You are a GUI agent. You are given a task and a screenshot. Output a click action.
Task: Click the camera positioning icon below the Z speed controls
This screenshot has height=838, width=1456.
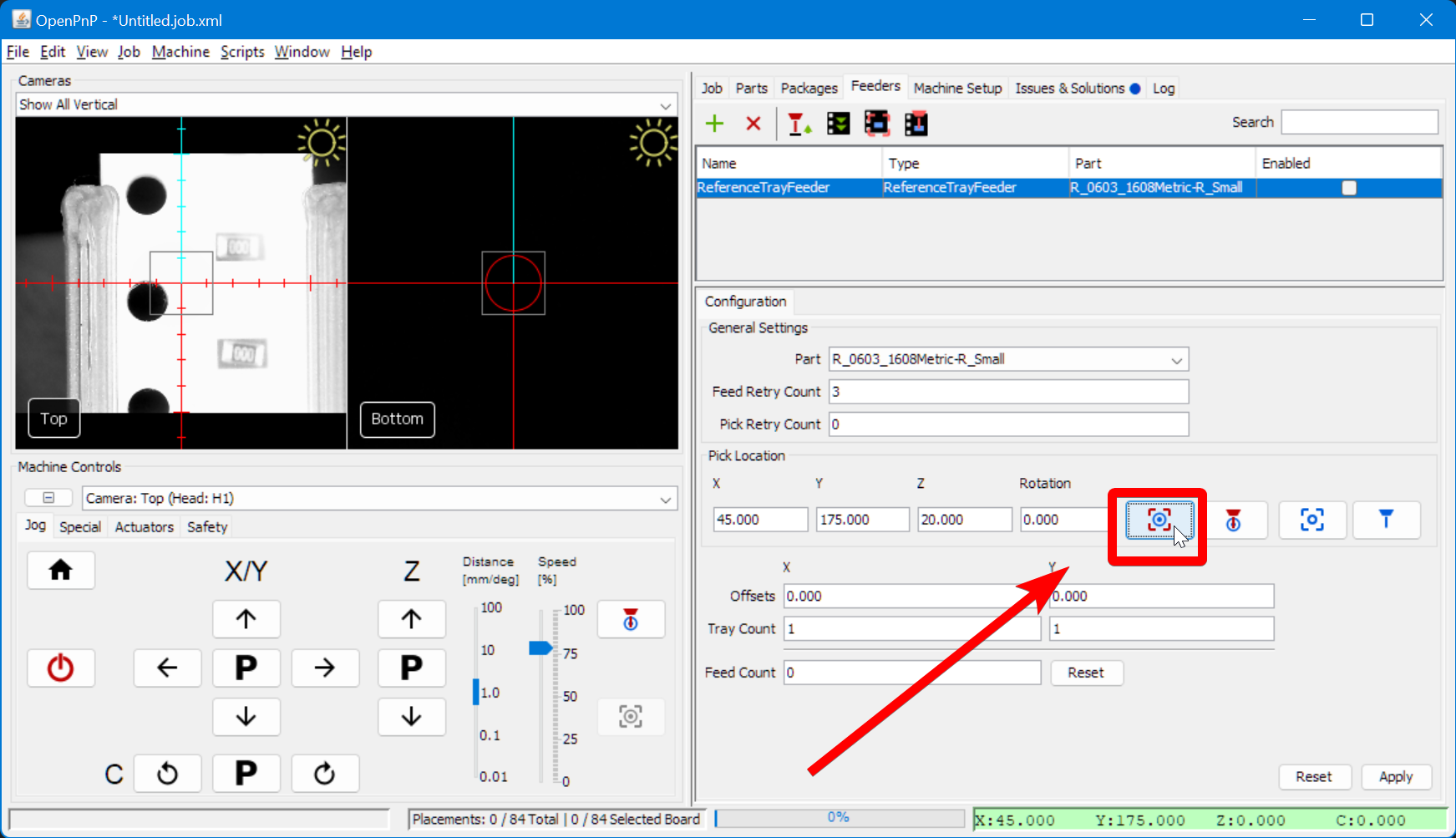(x=631, y=717)
